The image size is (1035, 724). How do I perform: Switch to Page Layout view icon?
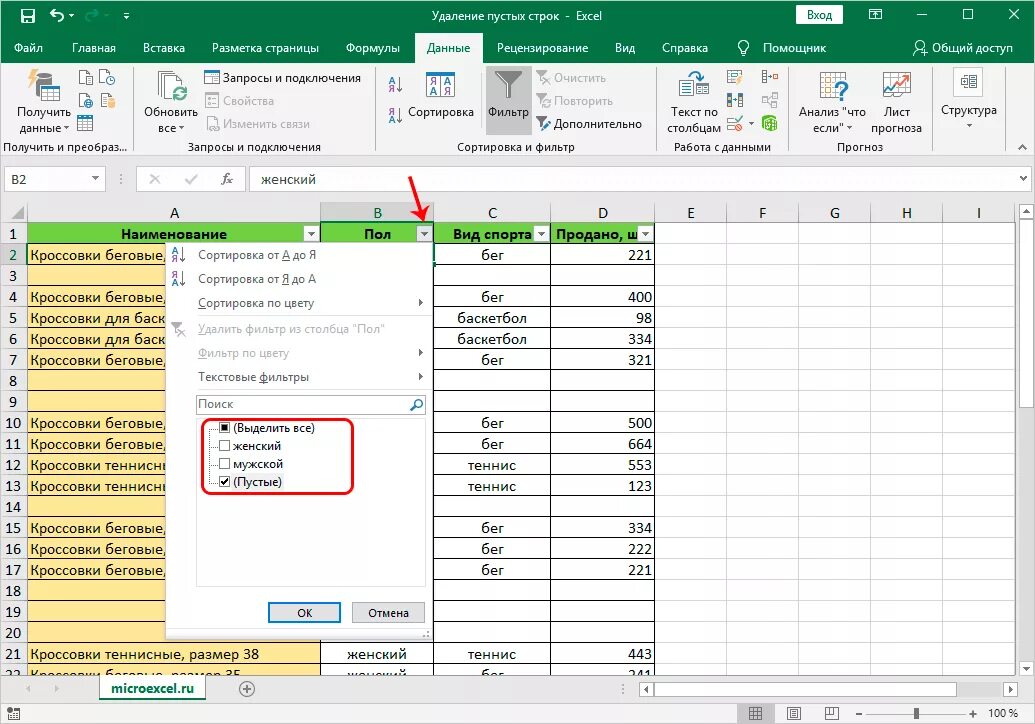[794, 713]
